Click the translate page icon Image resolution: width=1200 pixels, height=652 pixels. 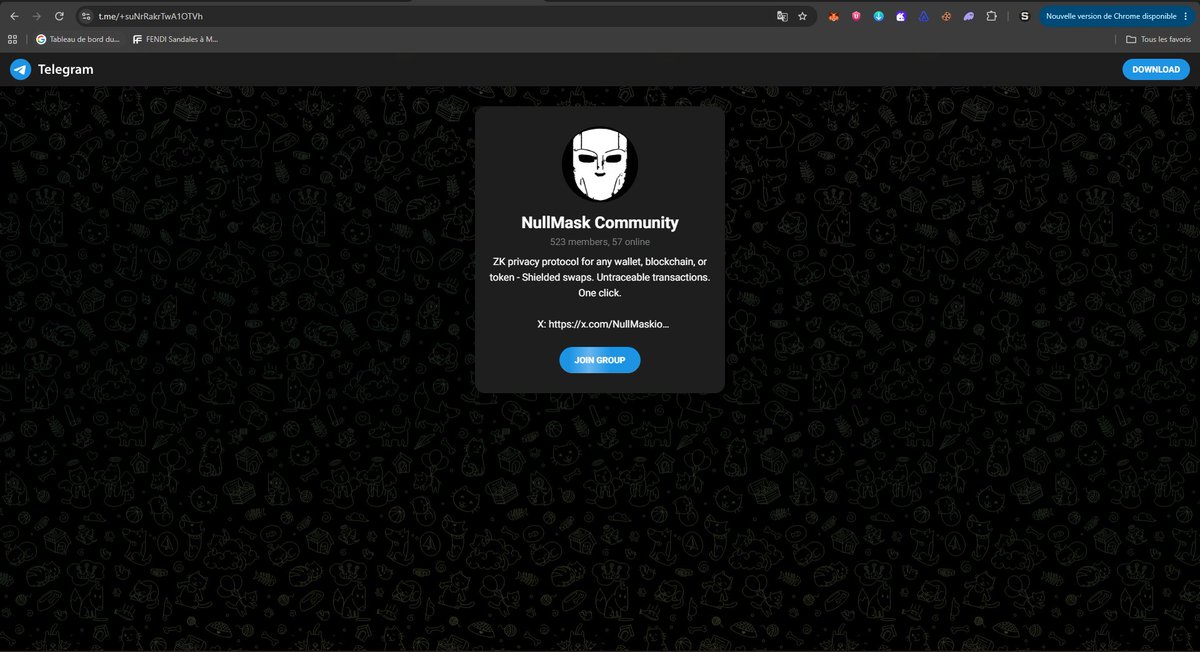coord(782,17)
